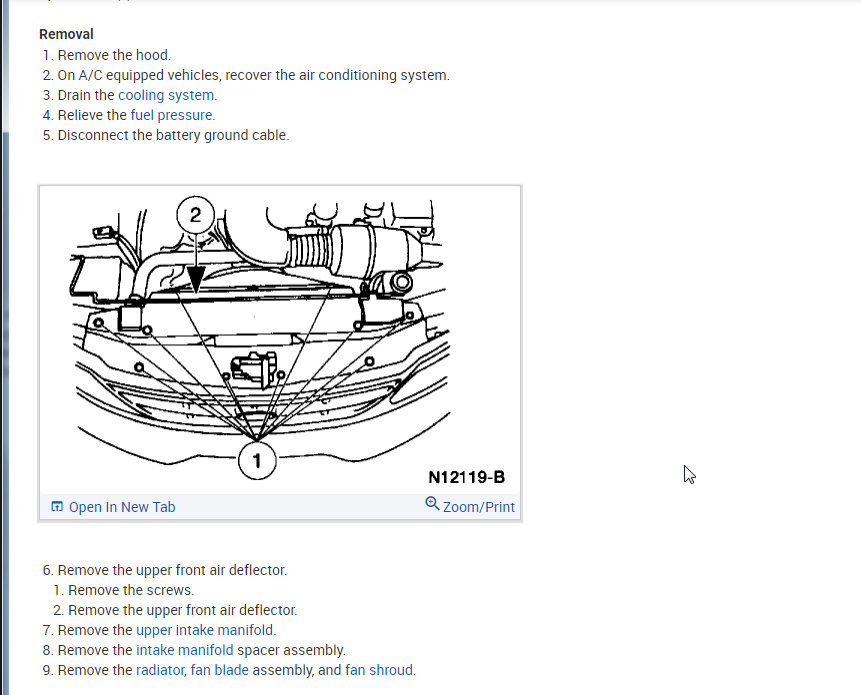Open the intake manifold link in step 8
The image size is (861, 695).
(x=184, y=650)
